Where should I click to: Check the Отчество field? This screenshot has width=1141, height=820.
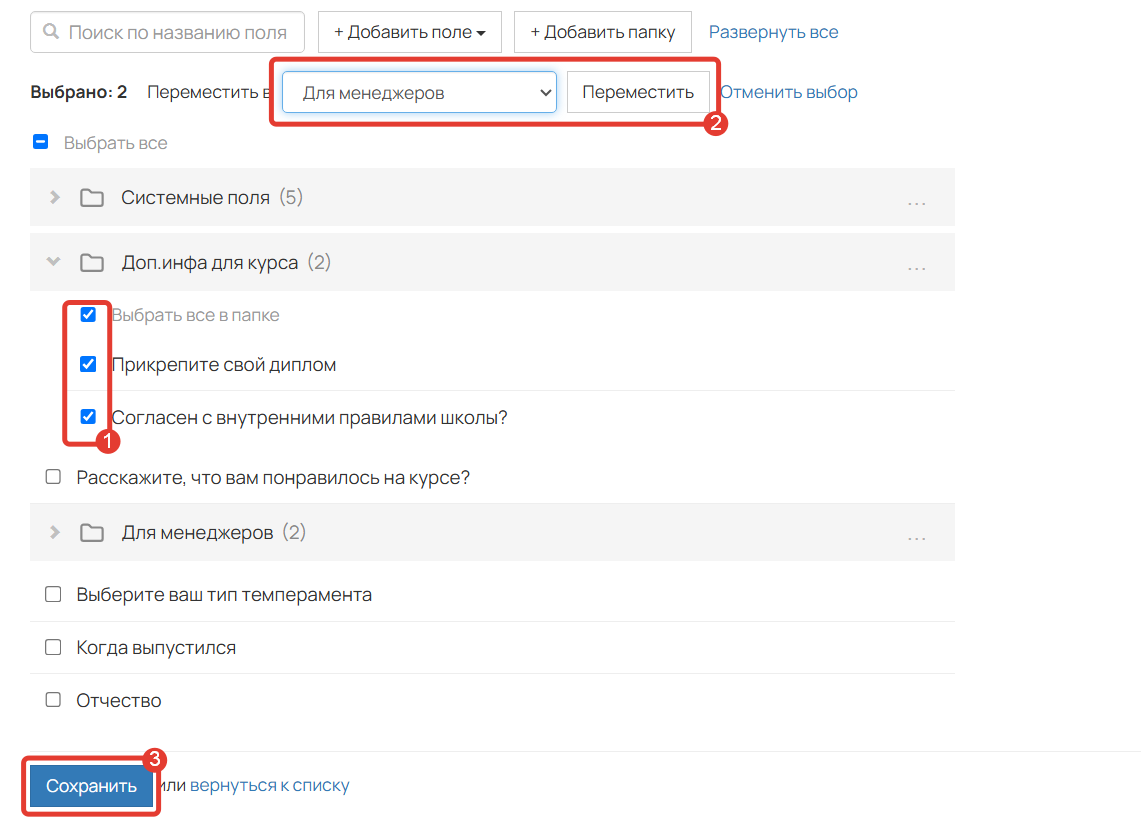(53, 699)
